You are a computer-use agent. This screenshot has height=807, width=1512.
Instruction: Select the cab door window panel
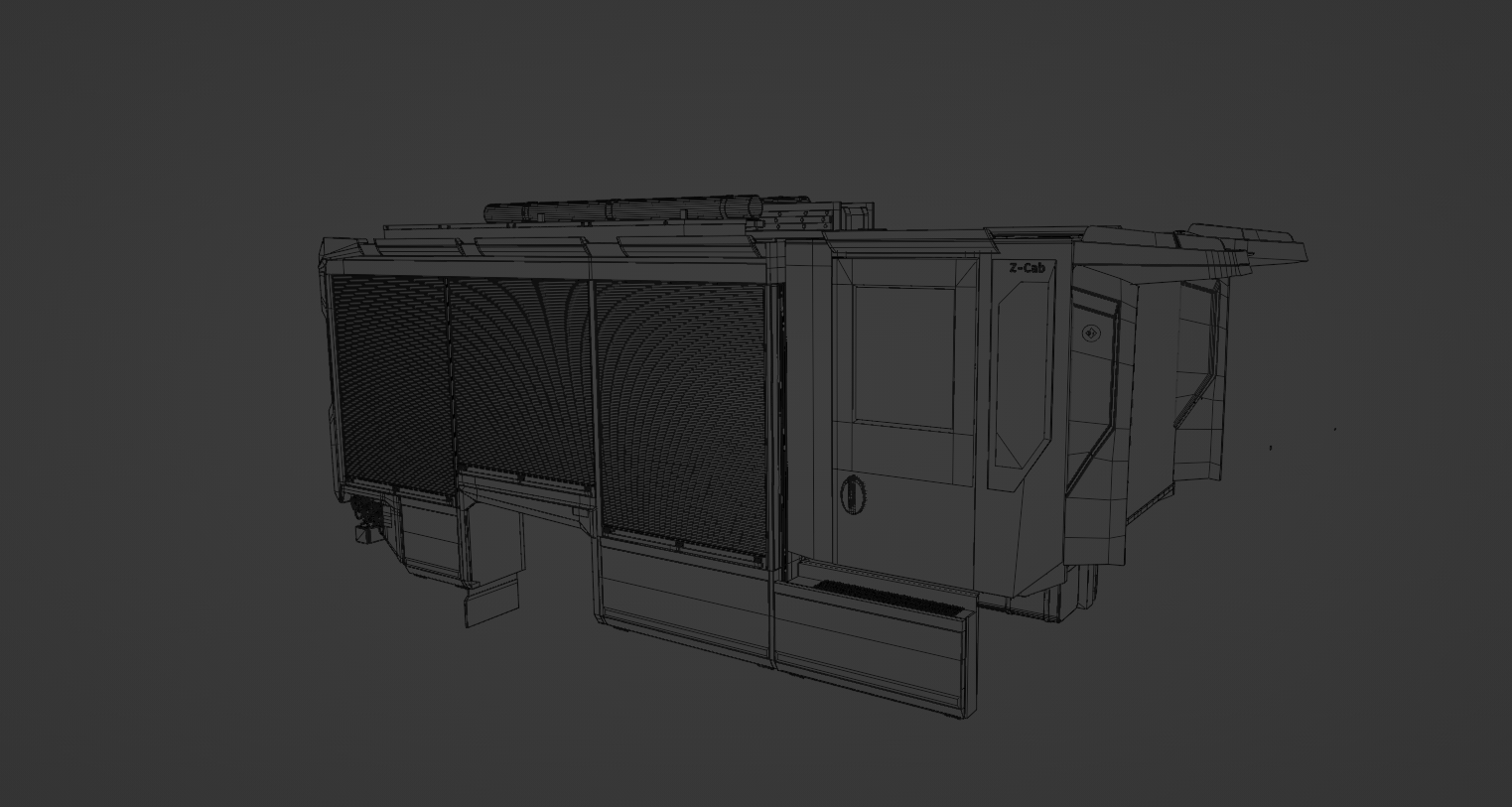click(x=902, y=355)
